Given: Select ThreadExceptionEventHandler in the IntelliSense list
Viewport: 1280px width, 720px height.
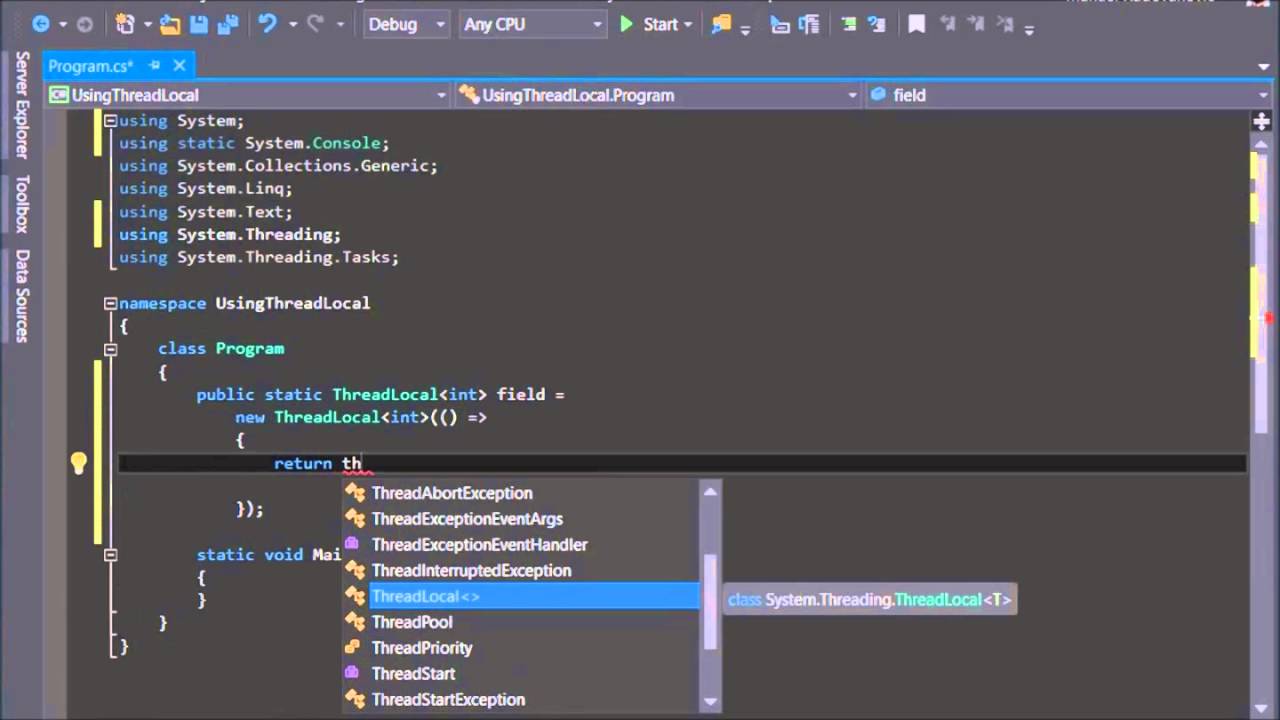Looking at the screenshot, I should point(521,545).
